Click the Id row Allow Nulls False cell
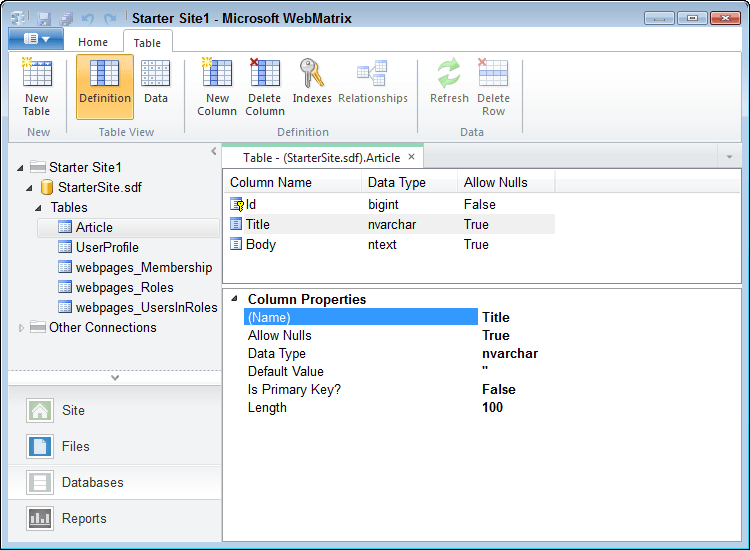The width and height of the screenshot is (750, 550). tap(480, 205)
